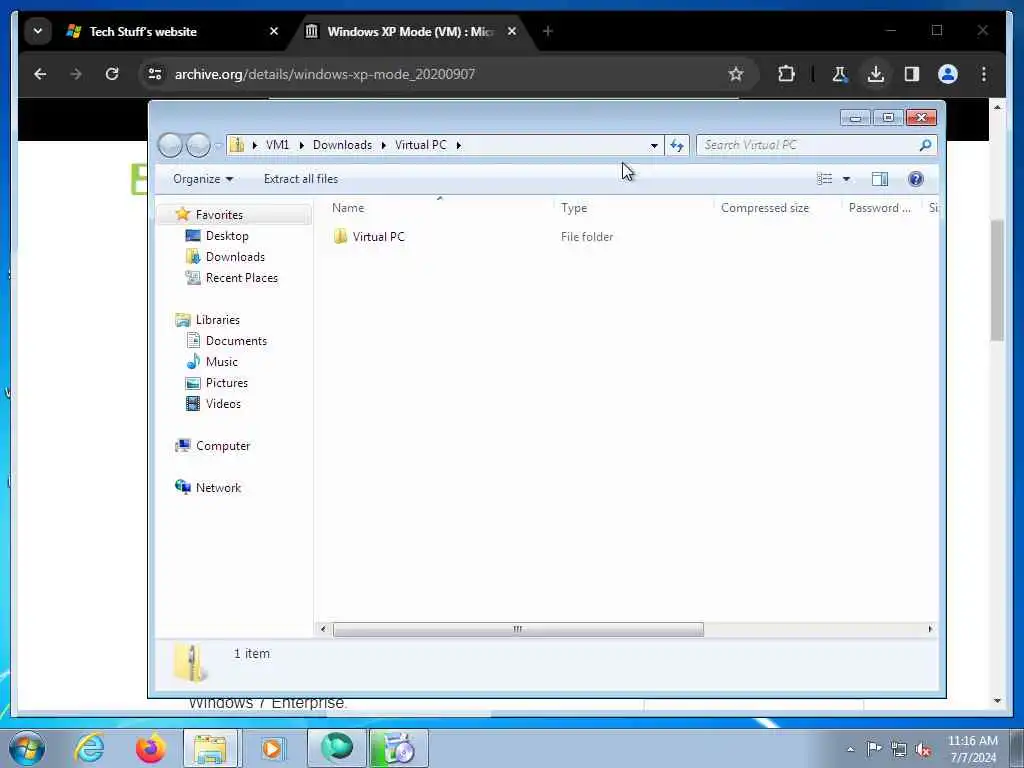Change view using the view icon
Viewport: 1024px width, 768px height.
(825, 179)
